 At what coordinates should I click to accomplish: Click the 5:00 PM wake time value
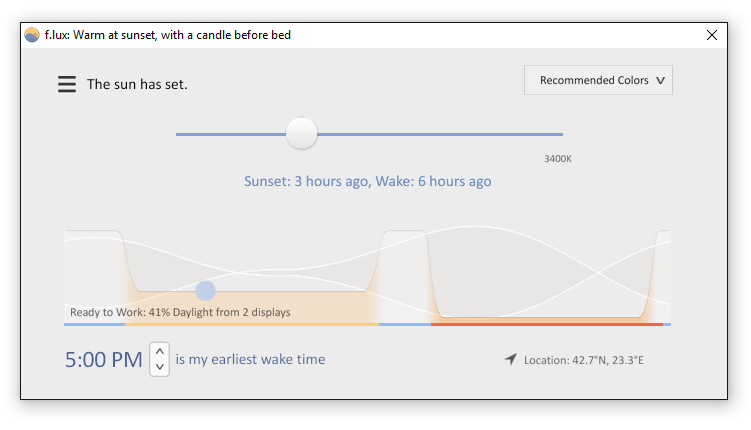[103, 360]
